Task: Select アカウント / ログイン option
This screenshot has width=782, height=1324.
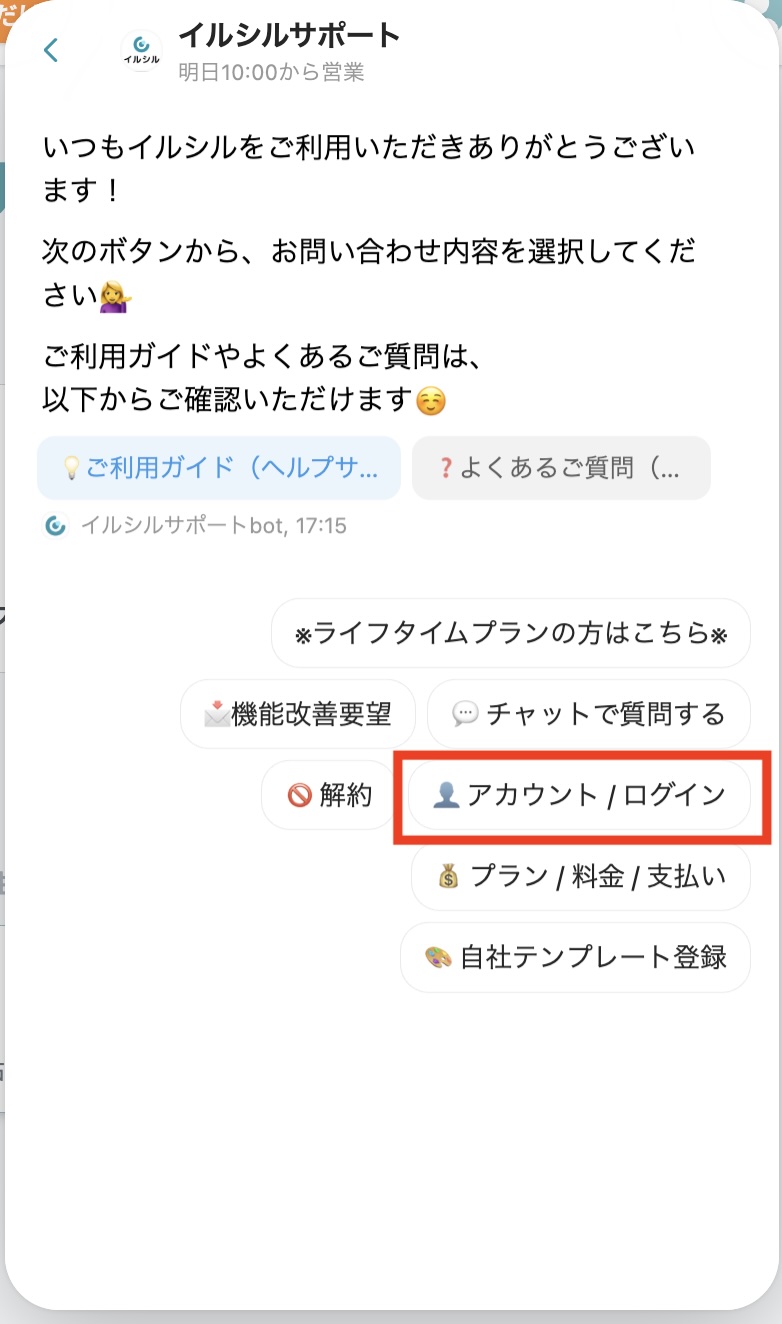Action: [x=579, y=796]
